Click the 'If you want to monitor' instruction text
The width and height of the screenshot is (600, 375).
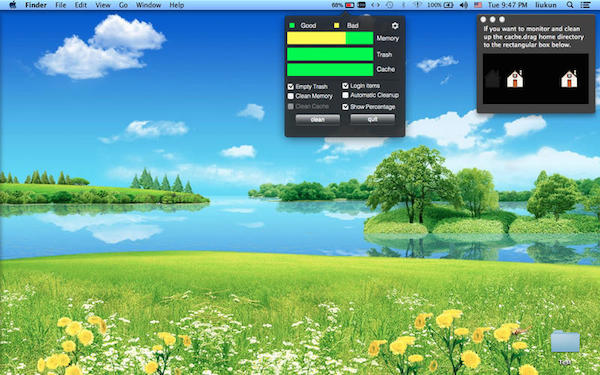(x=533, y=37)
